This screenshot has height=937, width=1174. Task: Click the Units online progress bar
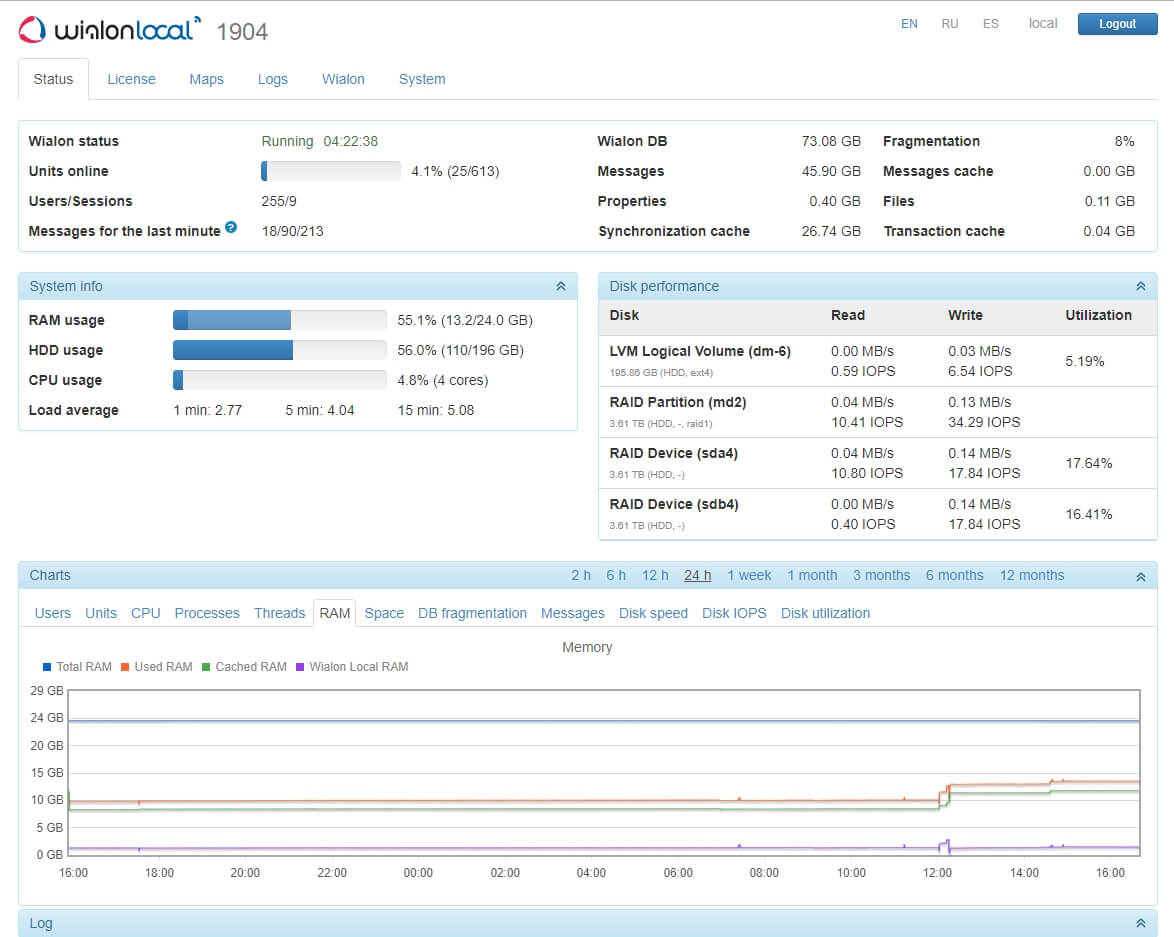point(331,171)
